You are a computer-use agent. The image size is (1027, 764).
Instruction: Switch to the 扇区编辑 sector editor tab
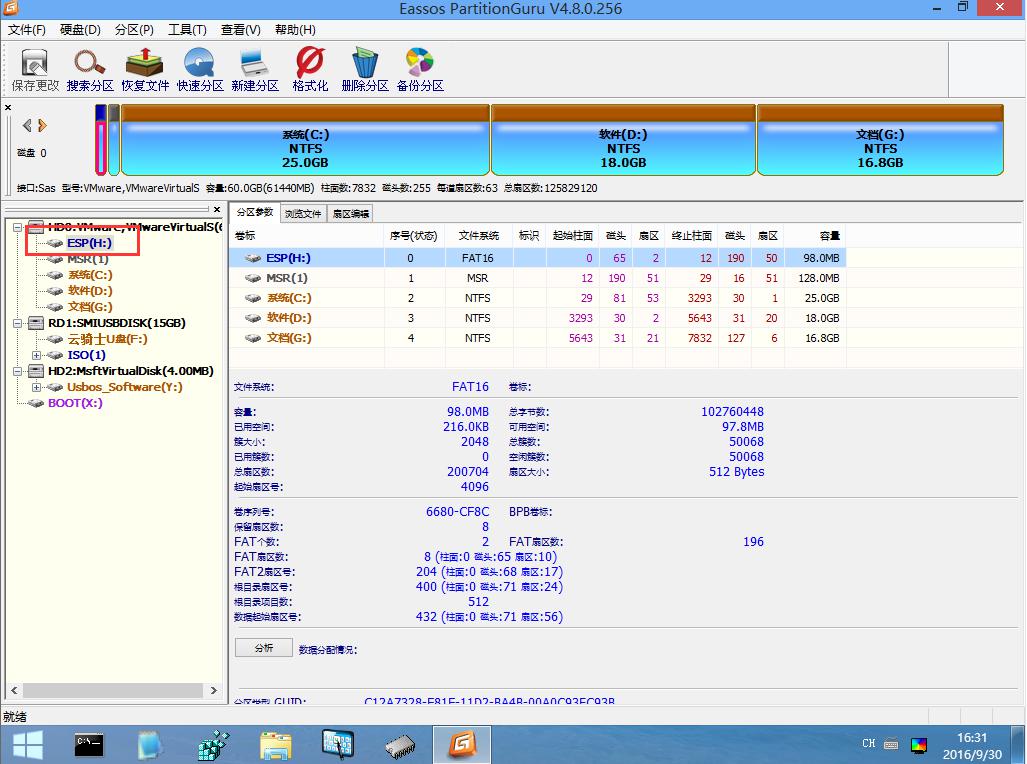point(351,213)
